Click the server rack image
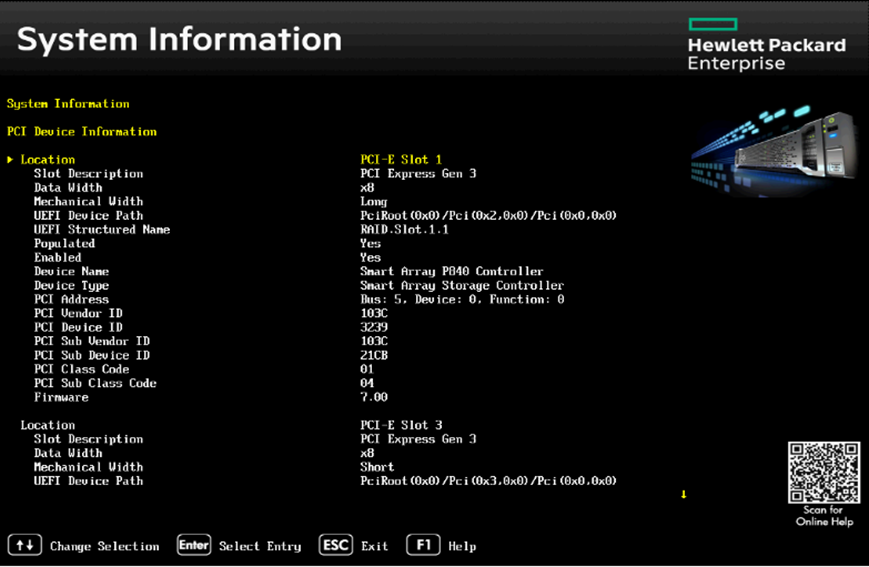 (773, 150)
